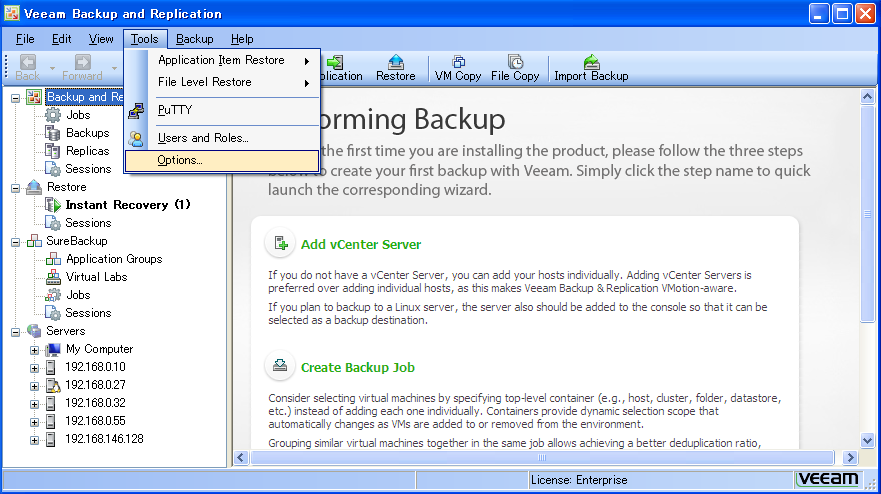The height and width of the screenshot is (494, 881).
Task: Select Sessions under the SureBackup node
Action: 88,313
